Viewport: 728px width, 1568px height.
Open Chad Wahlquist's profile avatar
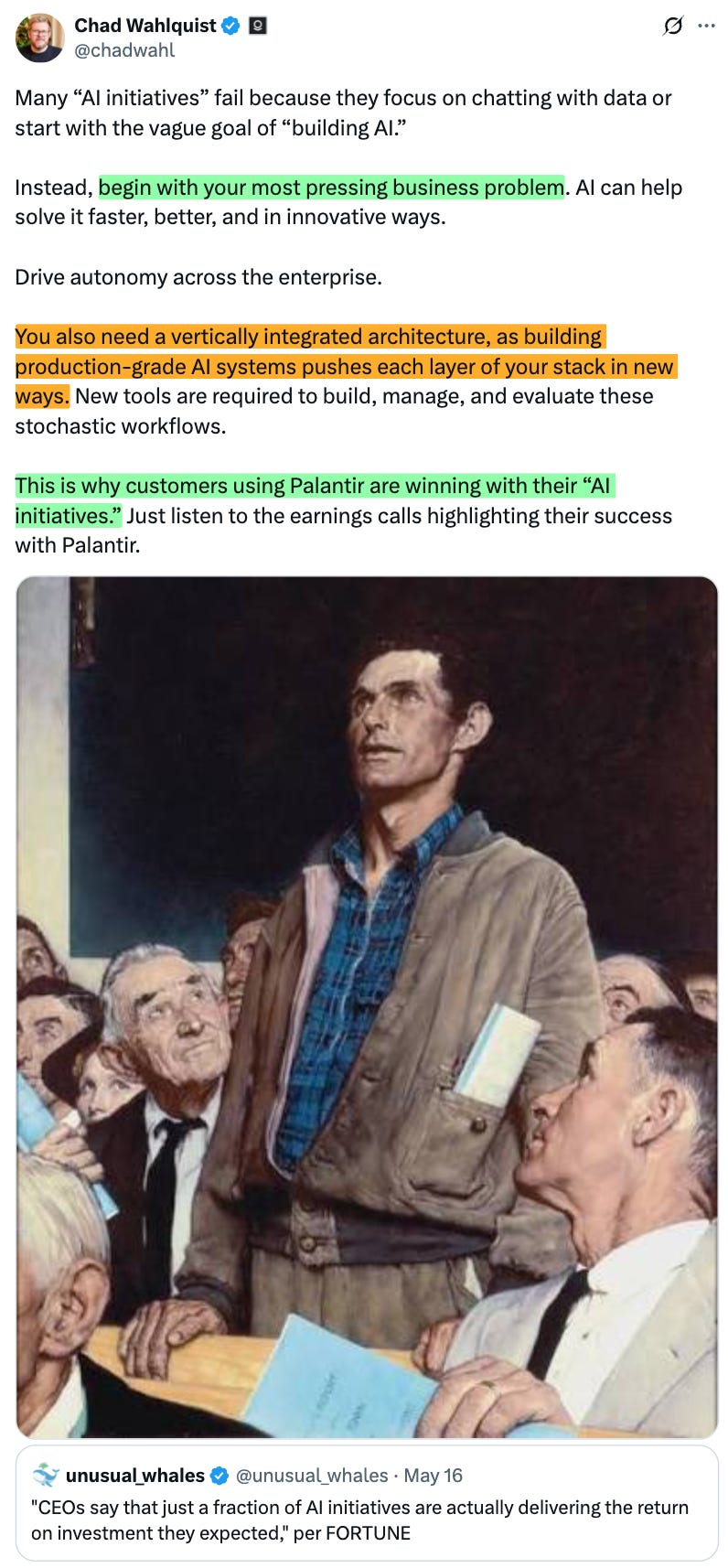click(39, 38)
